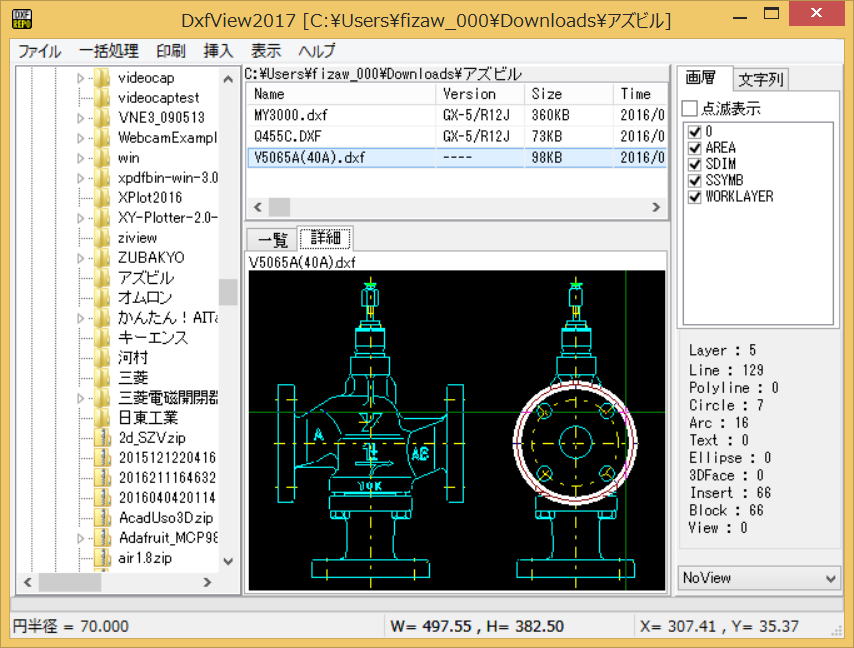
Task: Select the 河村 folder icon
Action: point(102,358)
